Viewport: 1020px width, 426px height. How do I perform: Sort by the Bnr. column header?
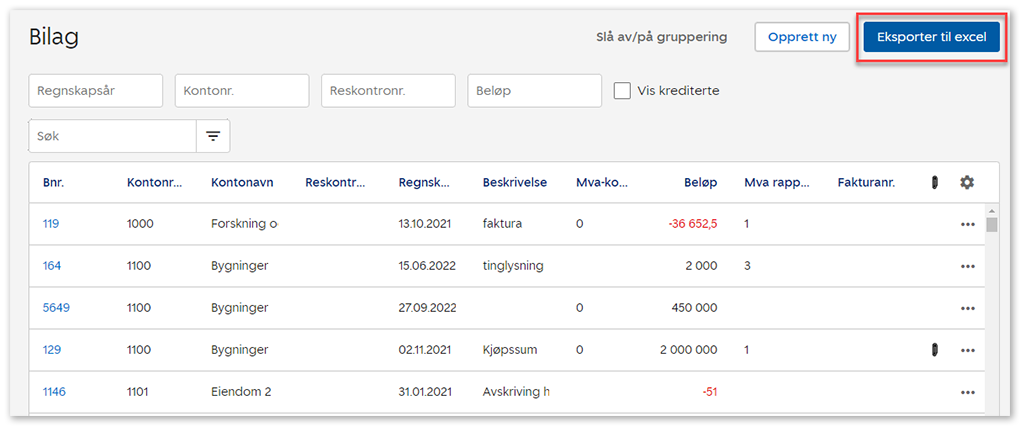click(53, 182)
